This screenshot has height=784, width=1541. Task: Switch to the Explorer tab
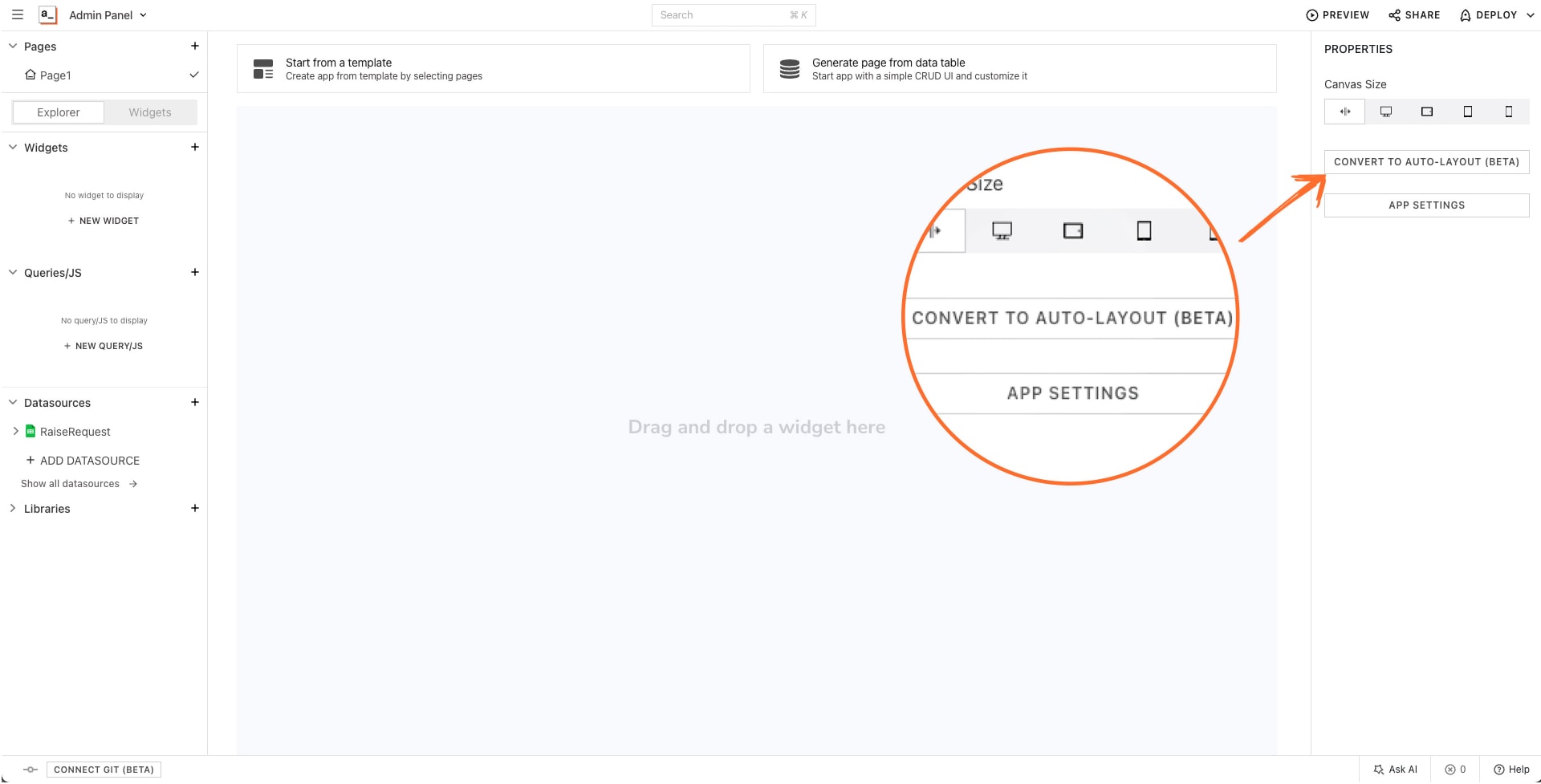coord(57,112)
